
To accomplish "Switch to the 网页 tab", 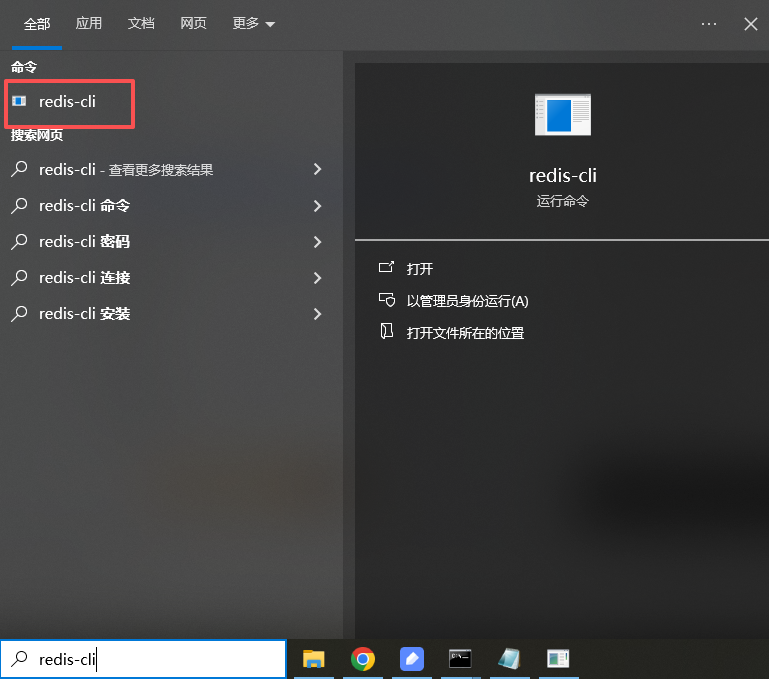I will click(x=193, y=23).
